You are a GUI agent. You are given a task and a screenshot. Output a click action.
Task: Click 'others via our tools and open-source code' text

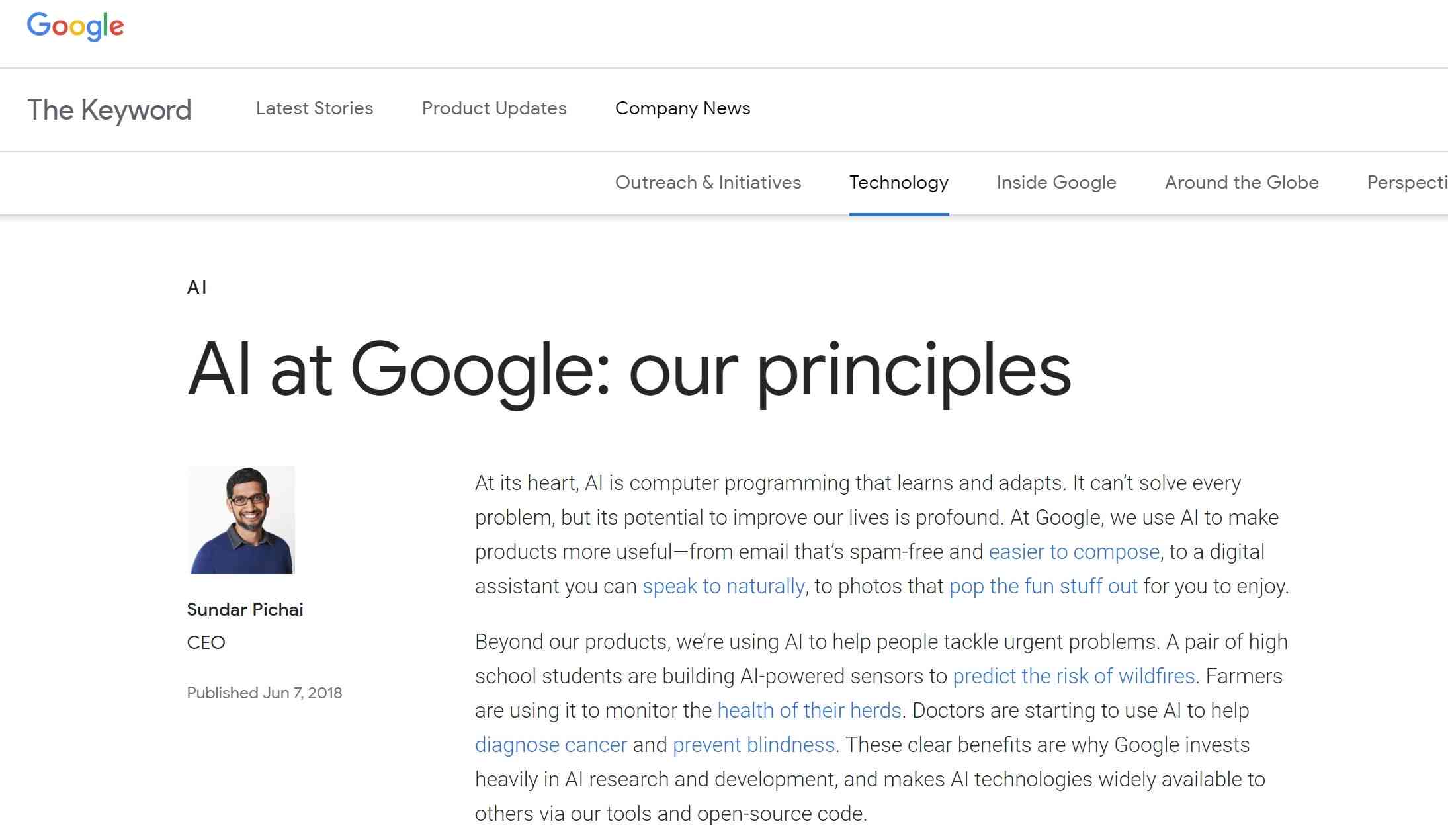point(671,814)
